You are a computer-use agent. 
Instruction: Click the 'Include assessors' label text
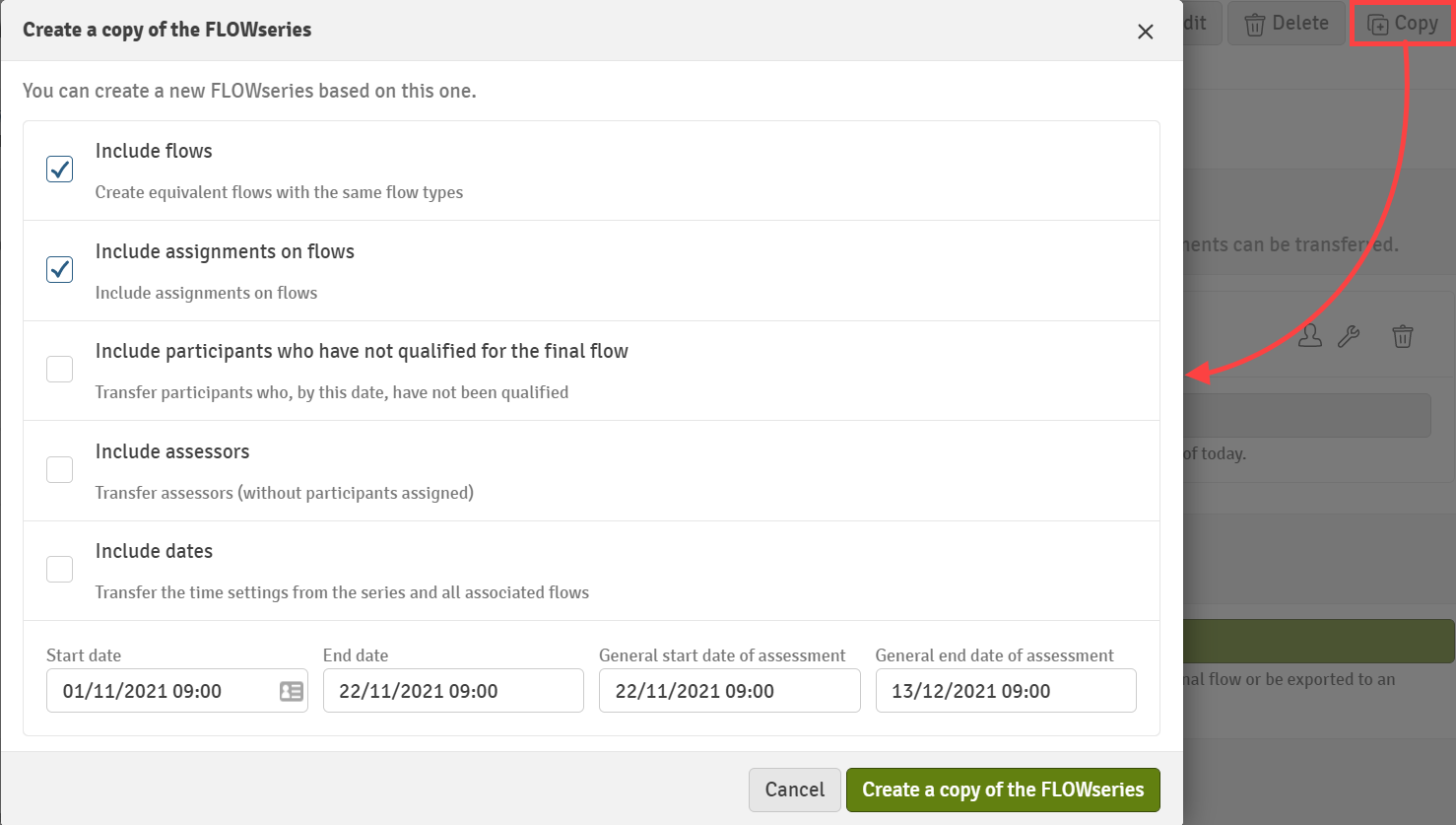coord(172,451)
